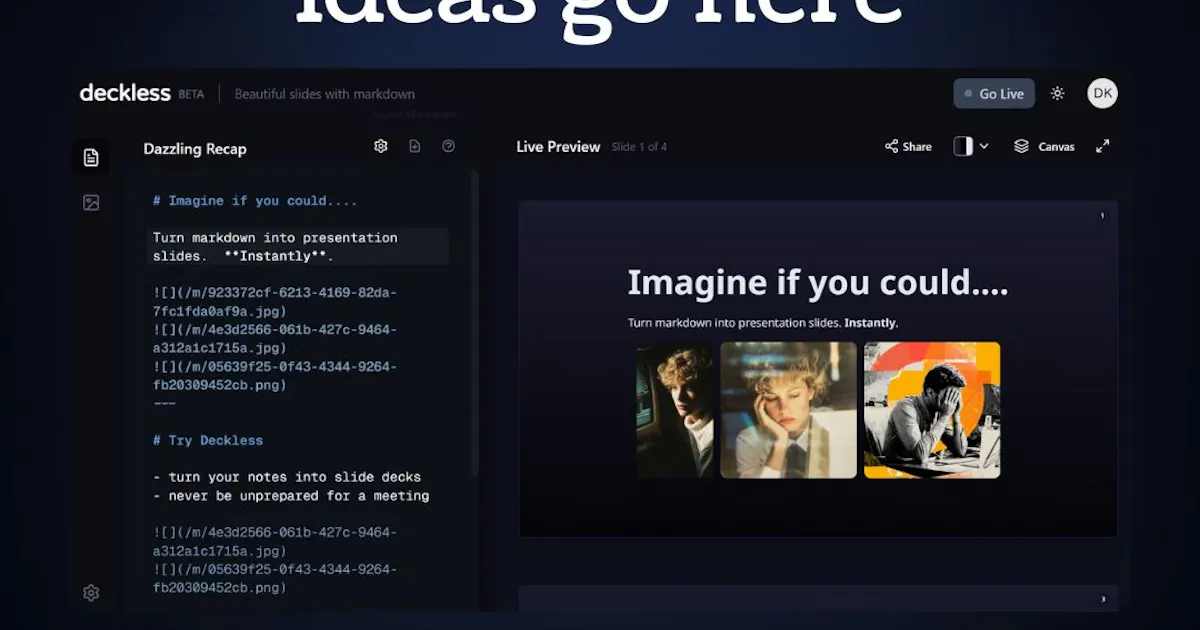
Task: Click the Live Preview heading
Action: 558,147
